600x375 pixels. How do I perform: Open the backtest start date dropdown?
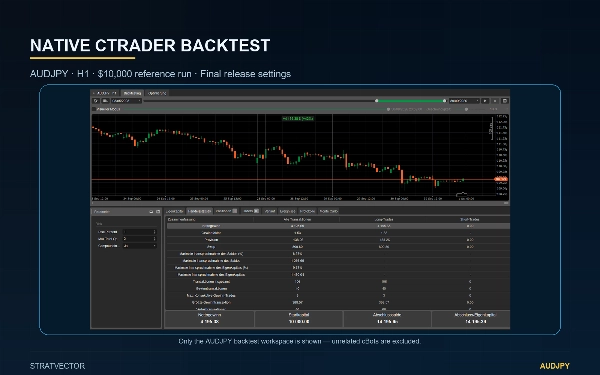tap(126, 101)
